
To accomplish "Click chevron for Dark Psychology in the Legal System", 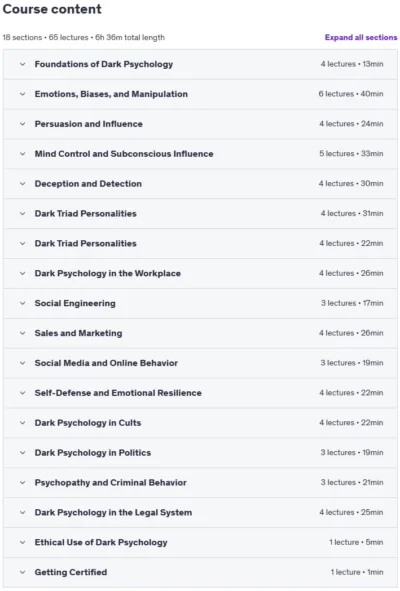I will tap(23, 513).
